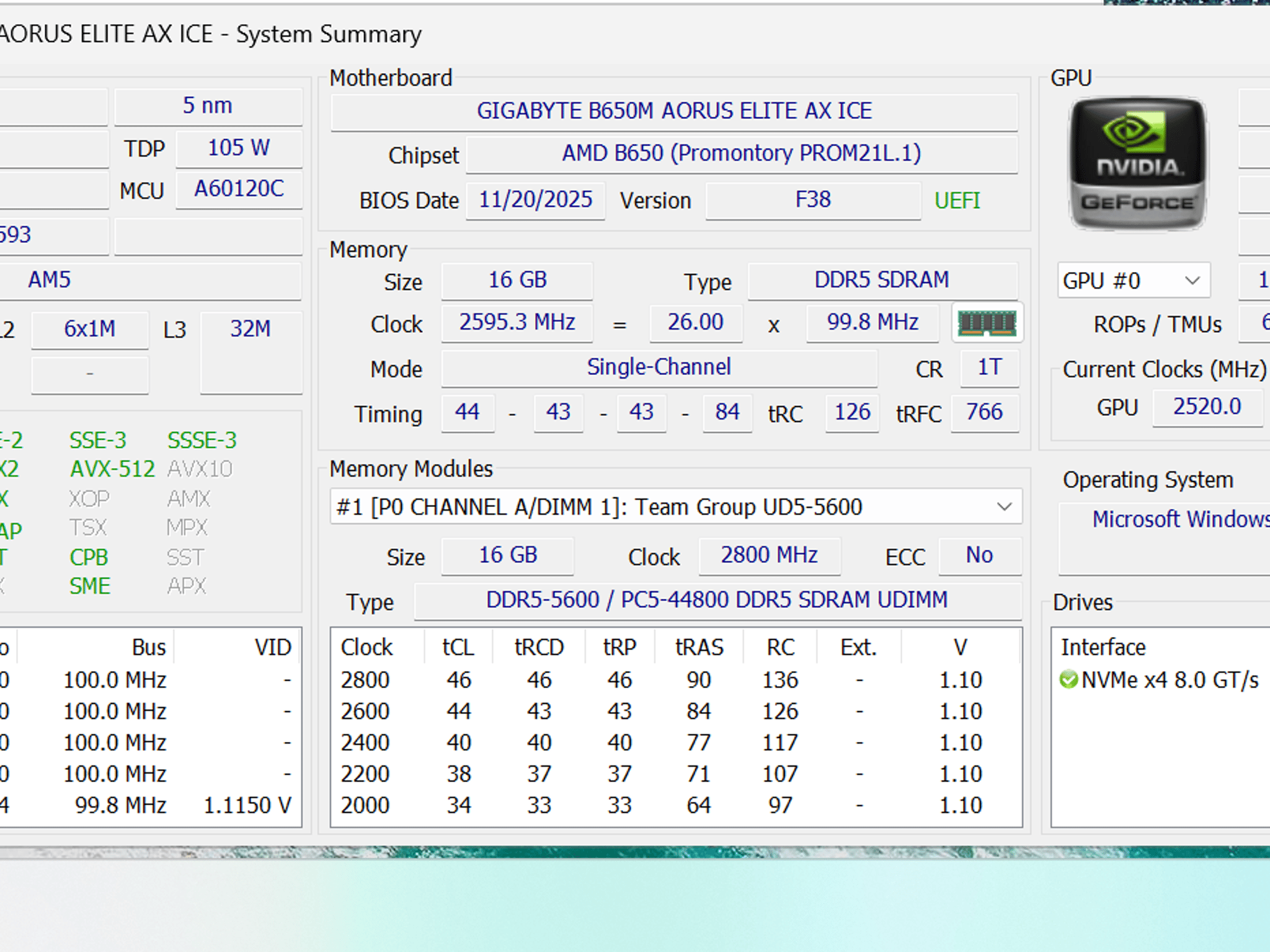
Task: Select the 2000 clock row in timings table
Action: 676,806
